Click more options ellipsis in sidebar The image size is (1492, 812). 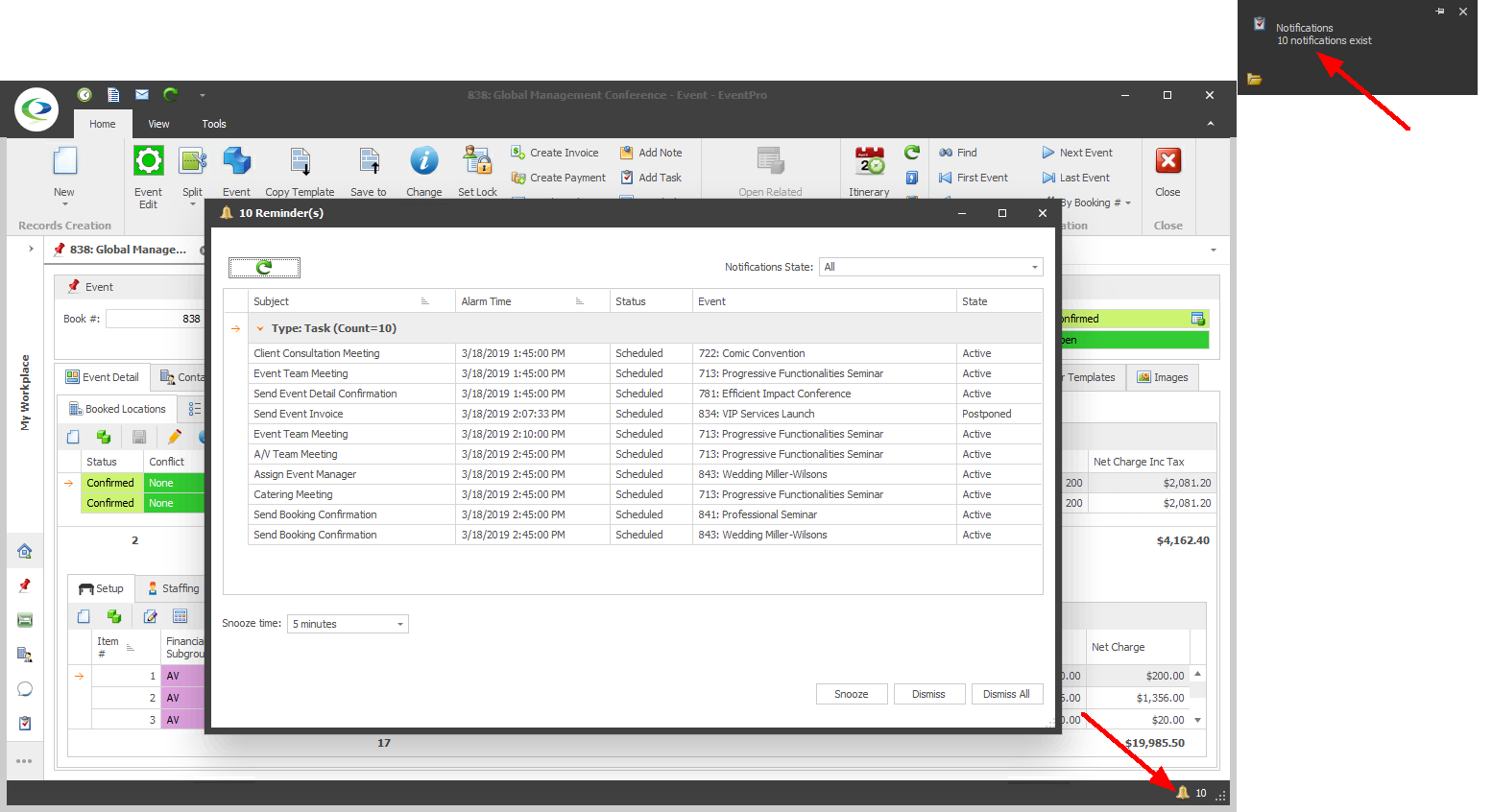24,761
